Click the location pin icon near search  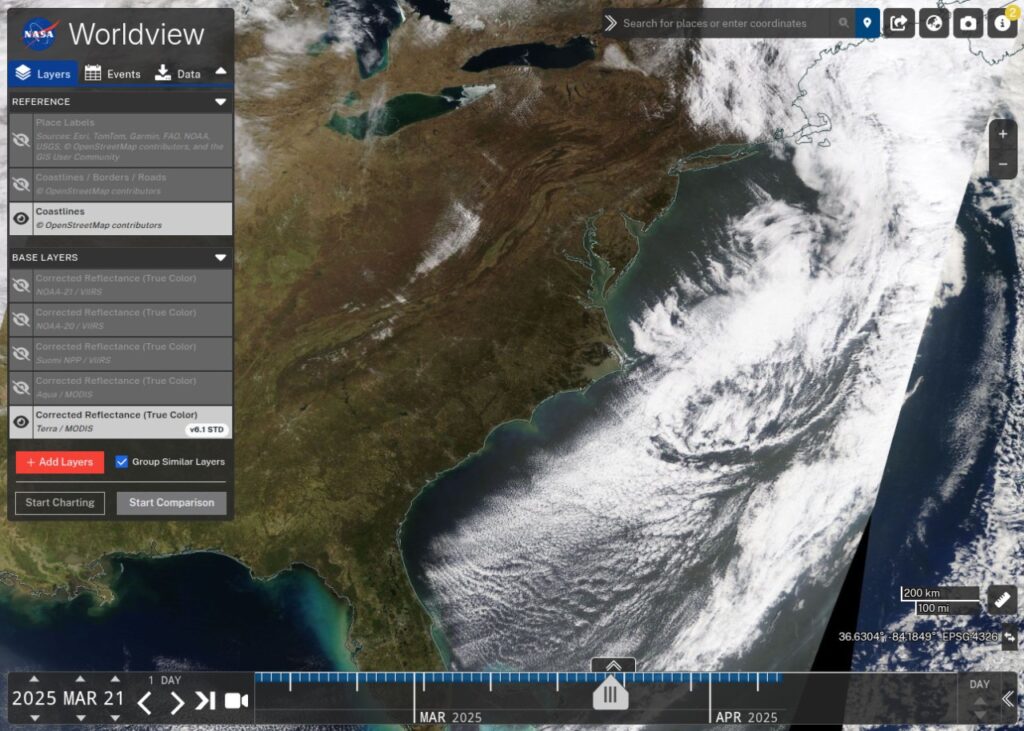point(866,22)
